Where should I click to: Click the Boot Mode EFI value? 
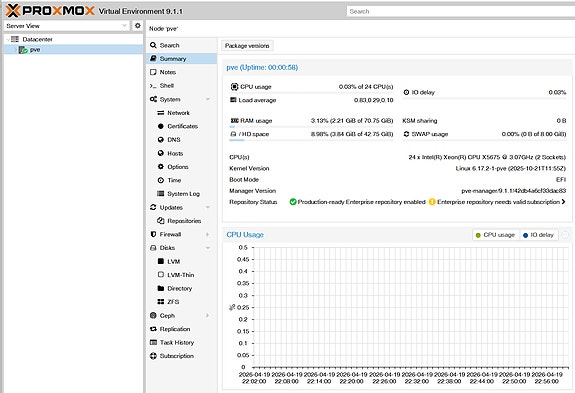[x=561, y=180]
